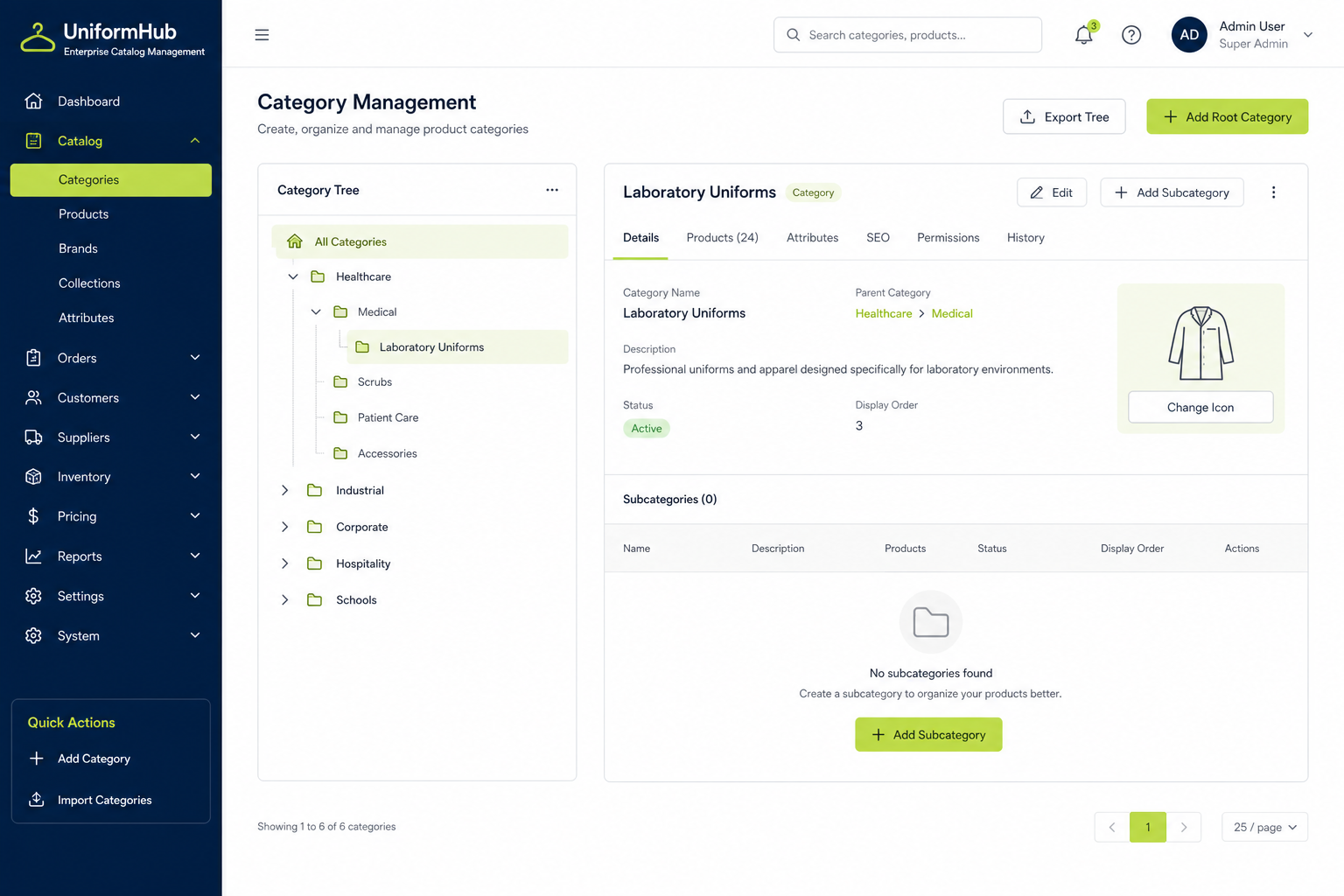This screenshot has height=896, width=1344.
Task: Open the SEO tab
Action: point(878,238)
